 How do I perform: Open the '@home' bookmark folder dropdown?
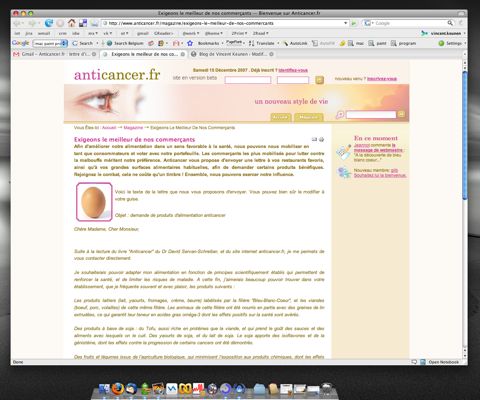(214, 33)
